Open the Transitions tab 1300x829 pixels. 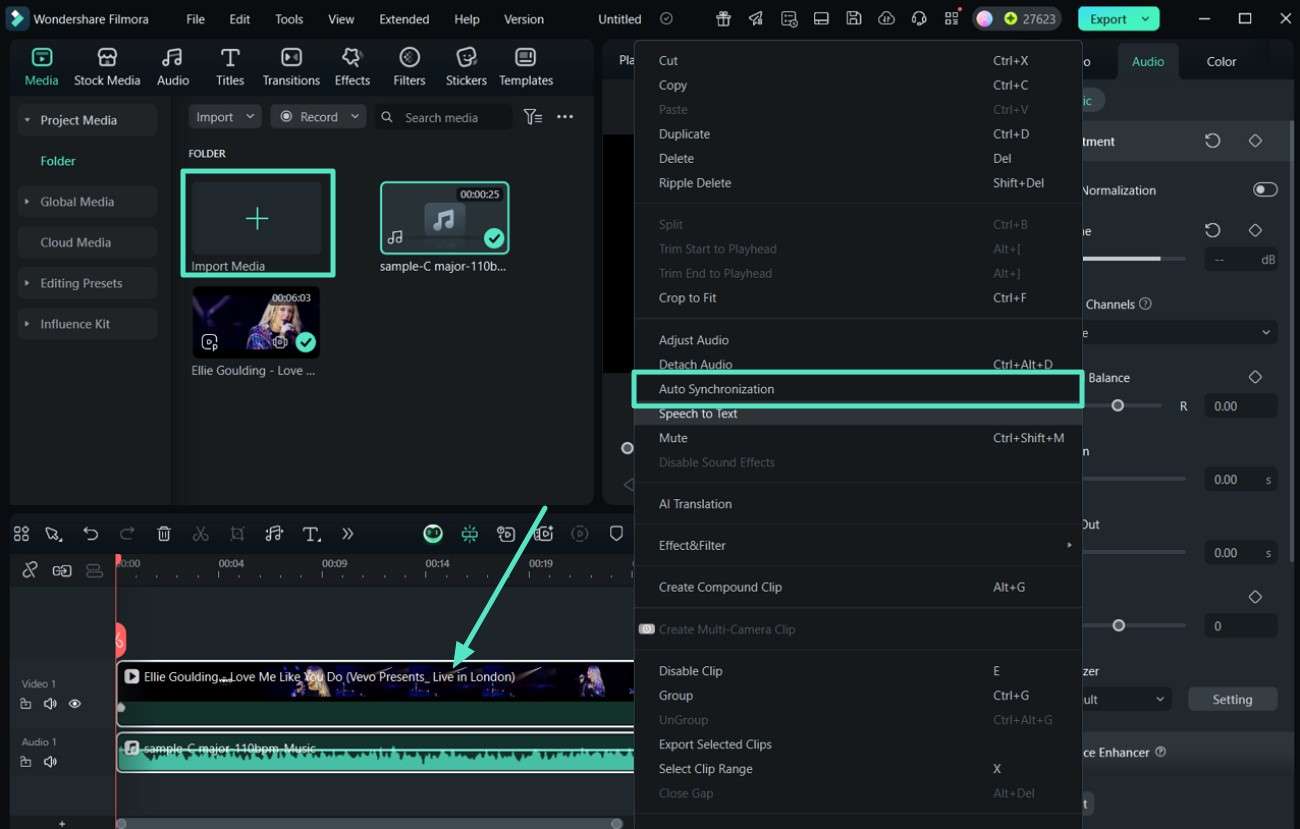[x=291, y=67]
